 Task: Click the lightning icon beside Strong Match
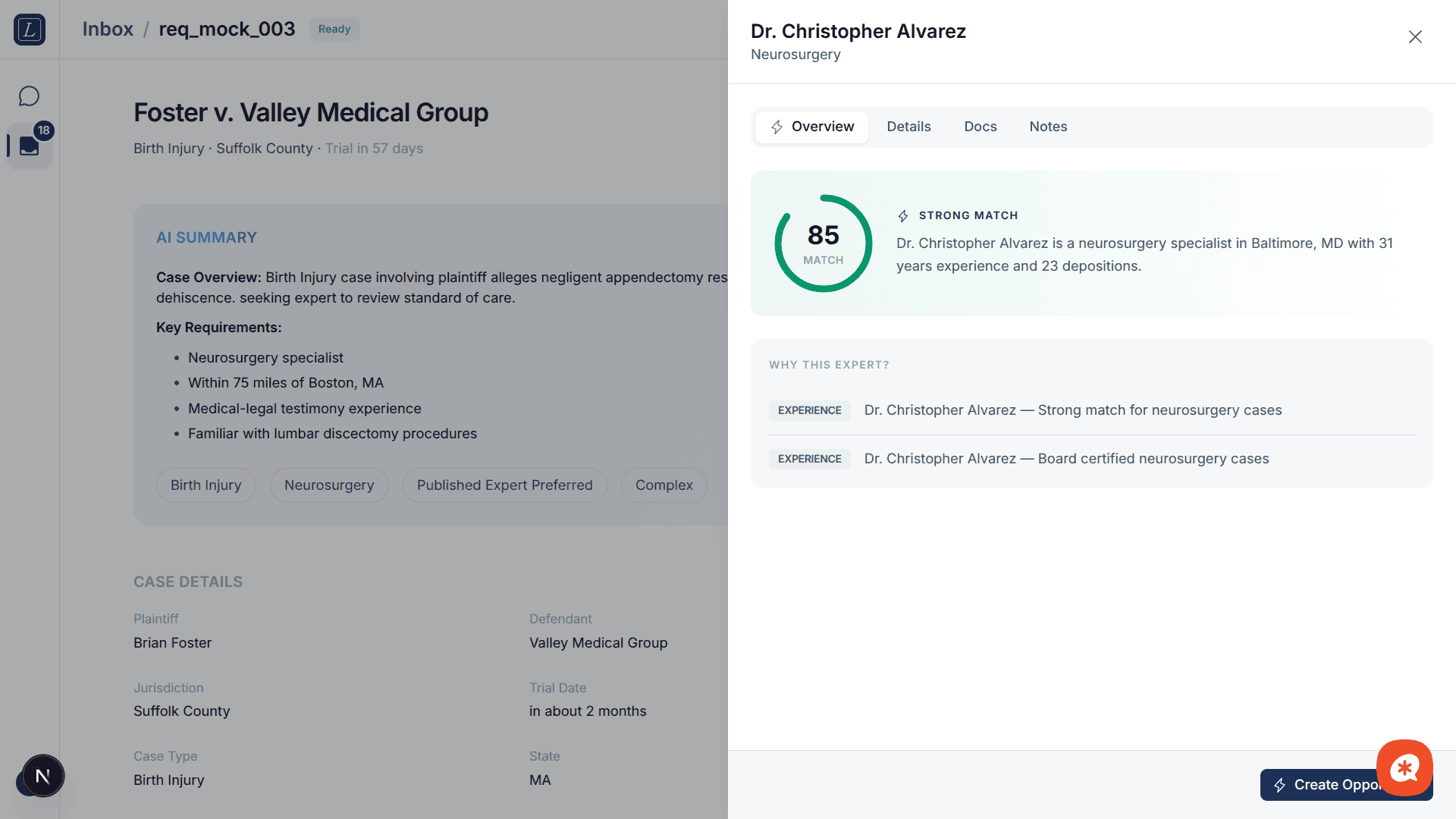click(902, 216)
